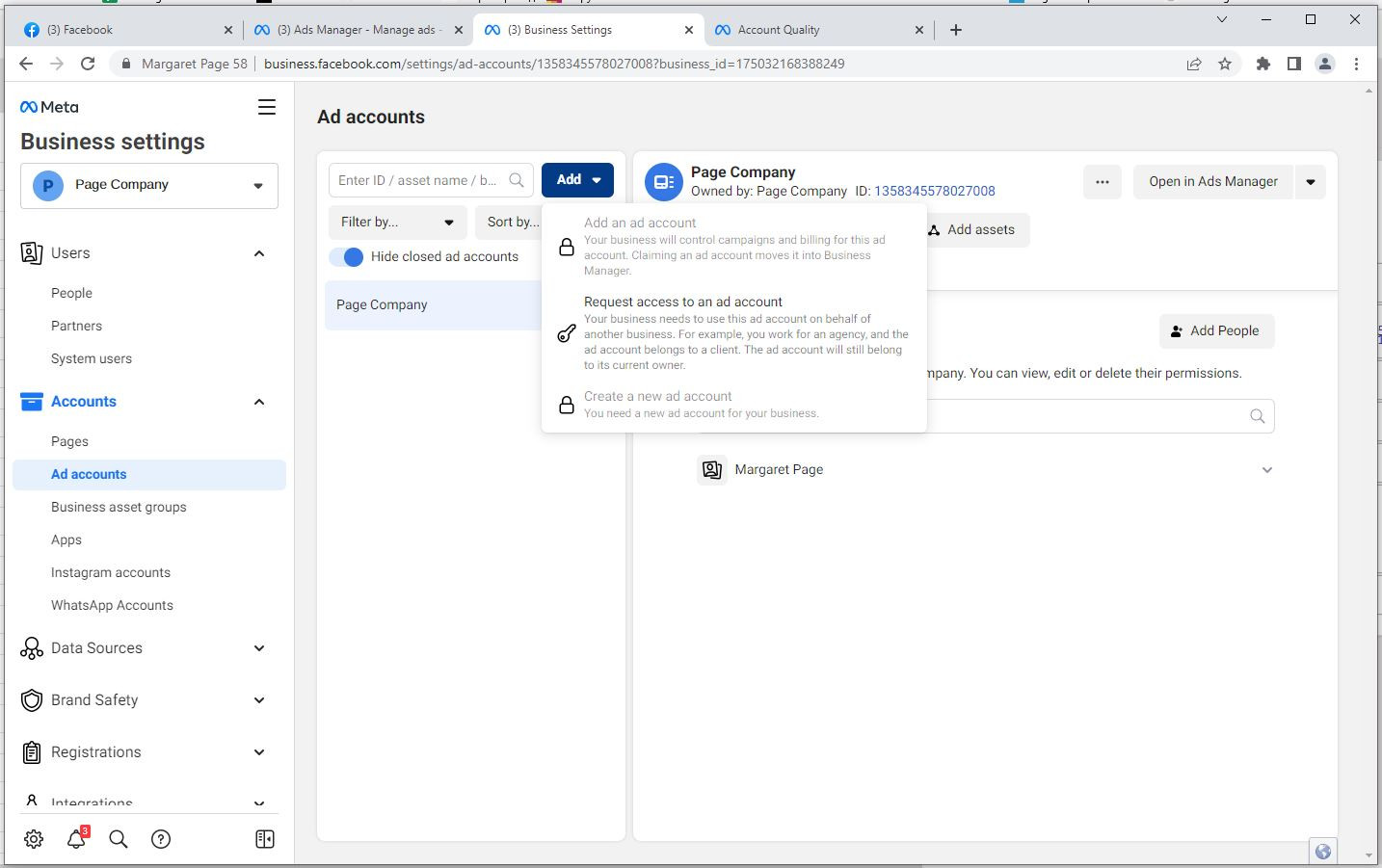Open the Page Company business selector dropdown
The width and height of the screenshot is (1382, 868).
[149, 185]
